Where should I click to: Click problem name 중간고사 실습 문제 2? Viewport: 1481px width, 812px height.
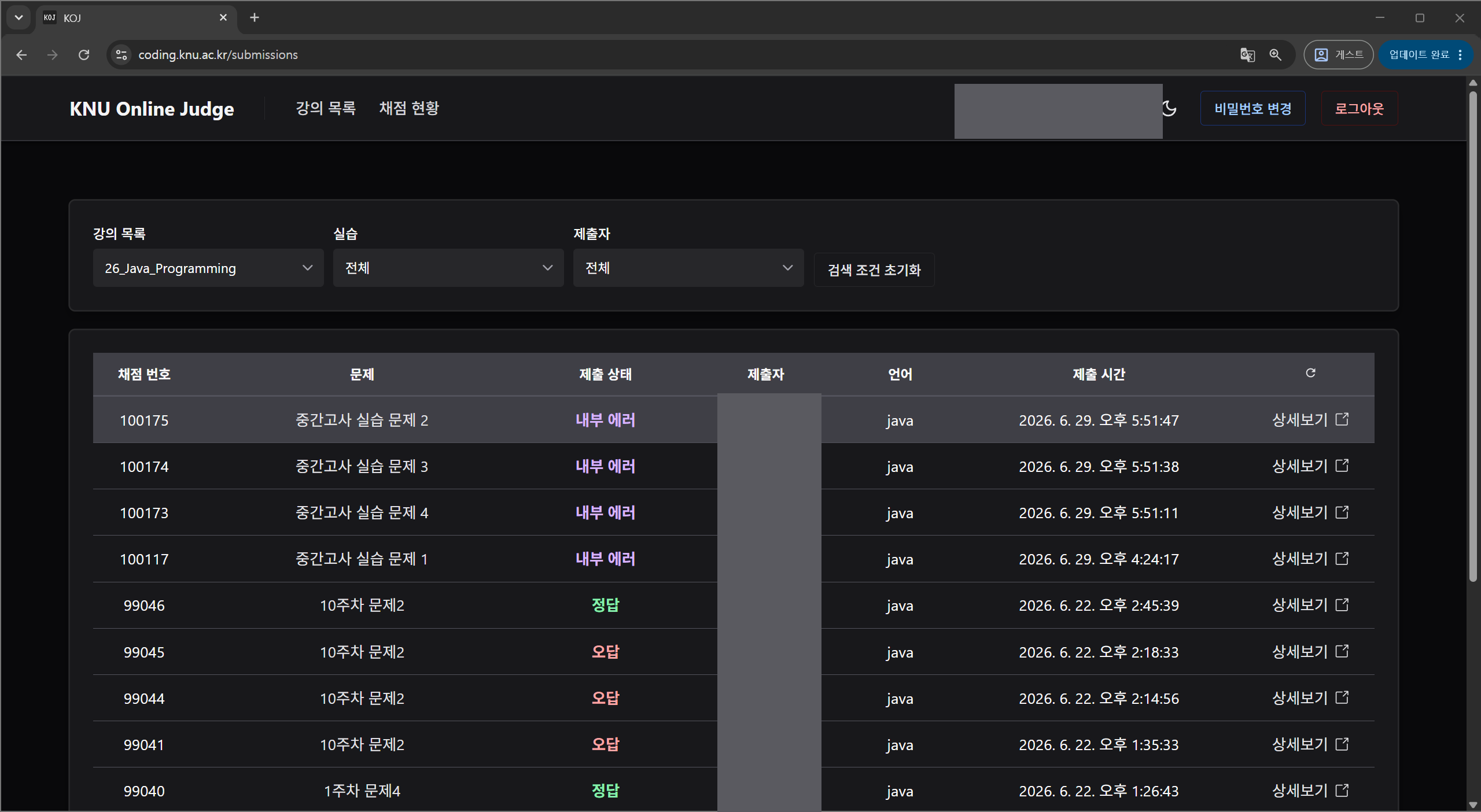[362, 420]
